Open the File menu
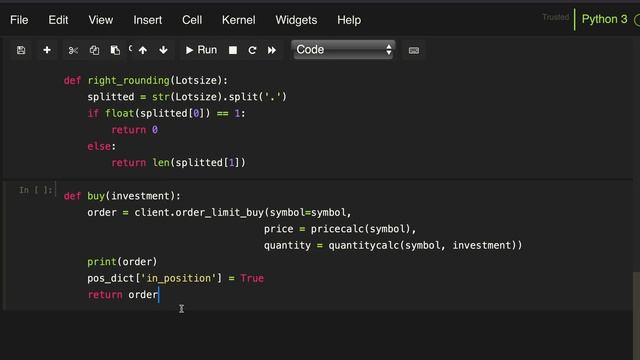The image size is (640, 360). [x=19, y=20]
